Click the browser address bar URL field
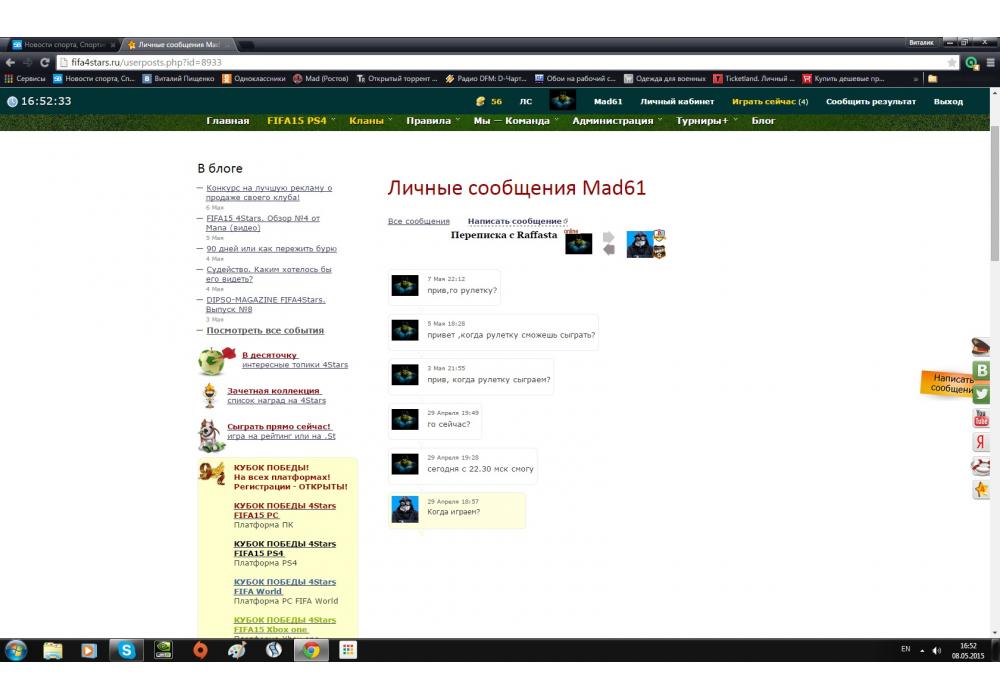This screenshot has height=700, width=1000. tap(500, 62)
